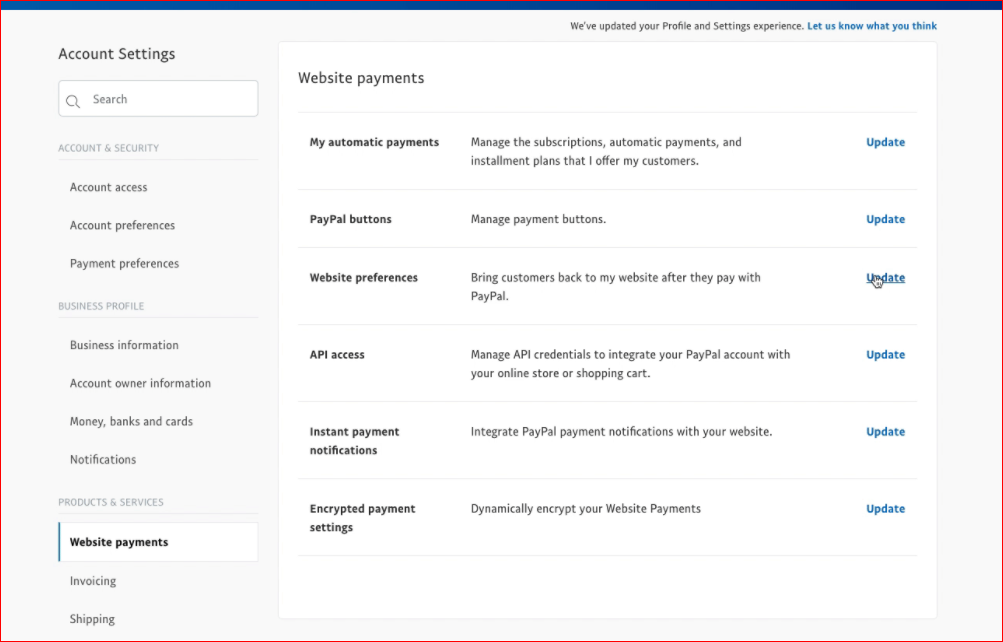This screenshot has height=642, width=1003.
Task: Click 'We've updated your Profile and Settings' notice
Action: (x=687, y=26)
